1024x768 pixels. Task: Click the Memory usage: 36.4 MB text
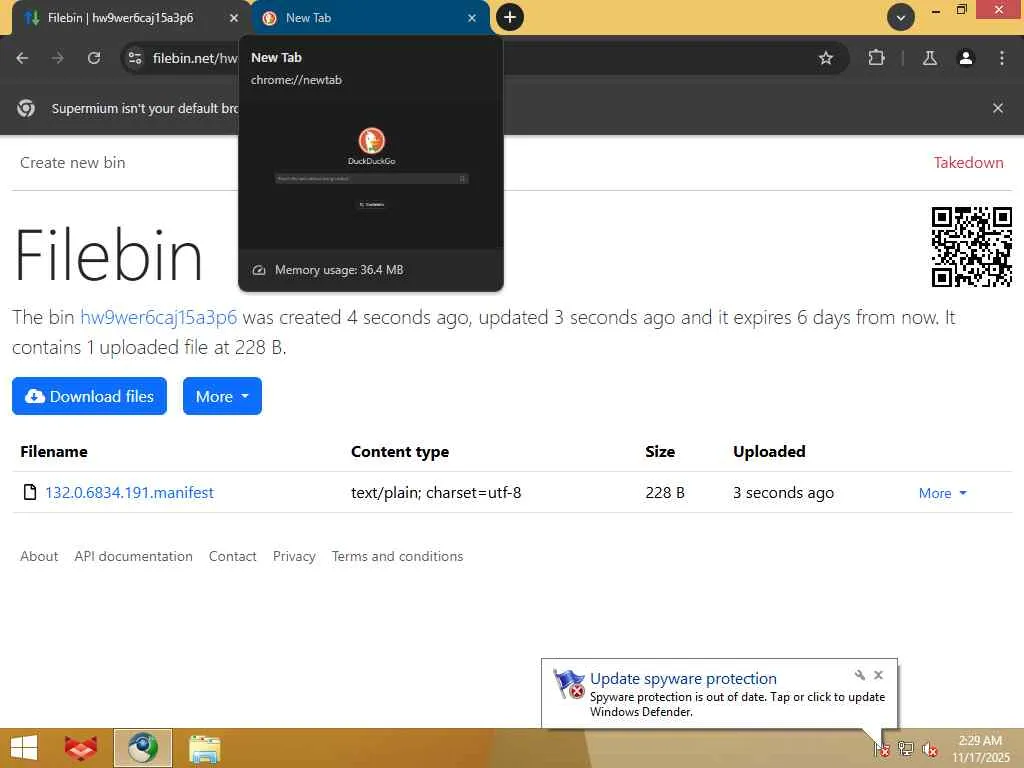click(339, 270)
